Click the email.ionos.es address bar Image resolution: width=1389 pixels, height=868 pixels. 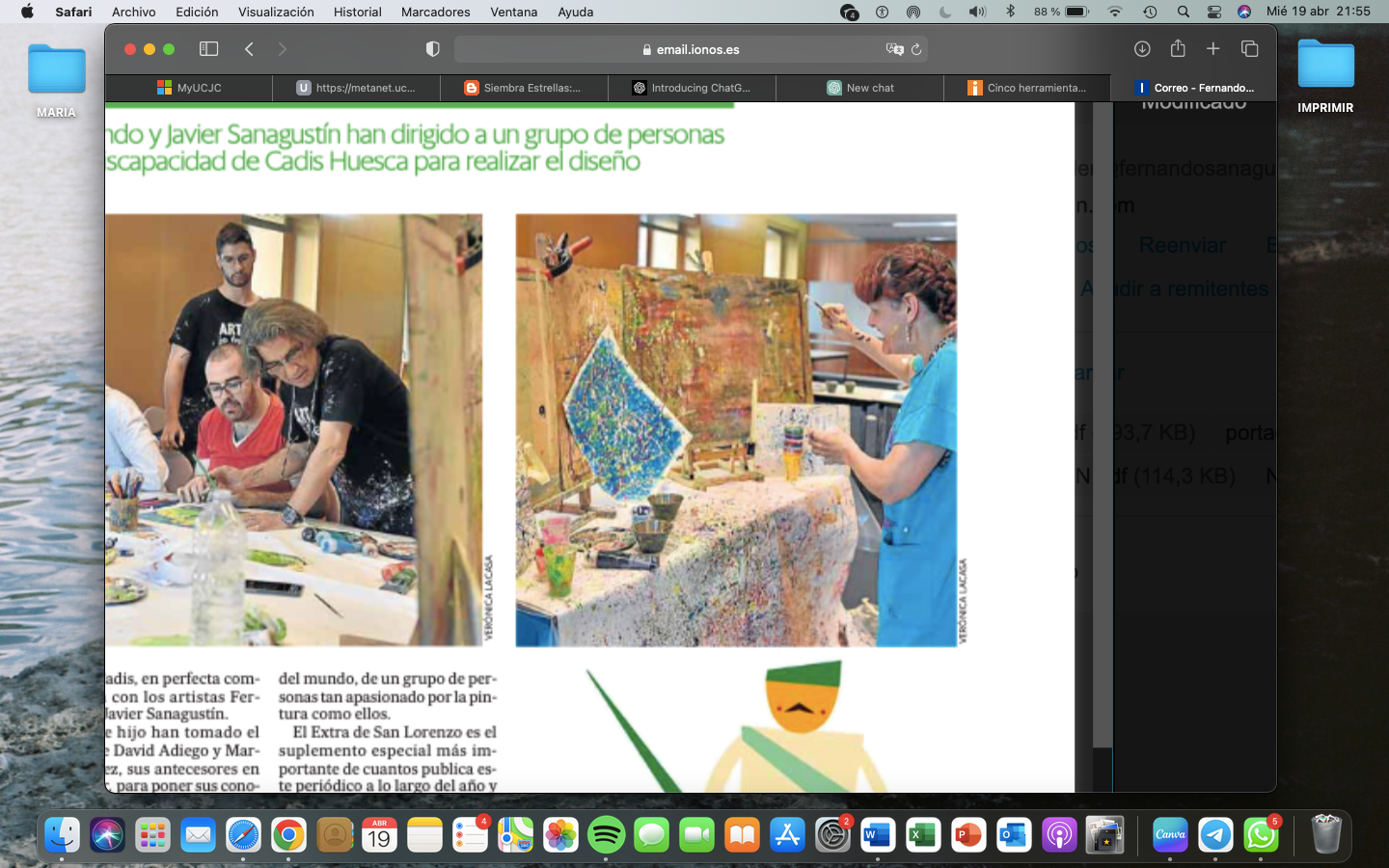coord(691,49)
